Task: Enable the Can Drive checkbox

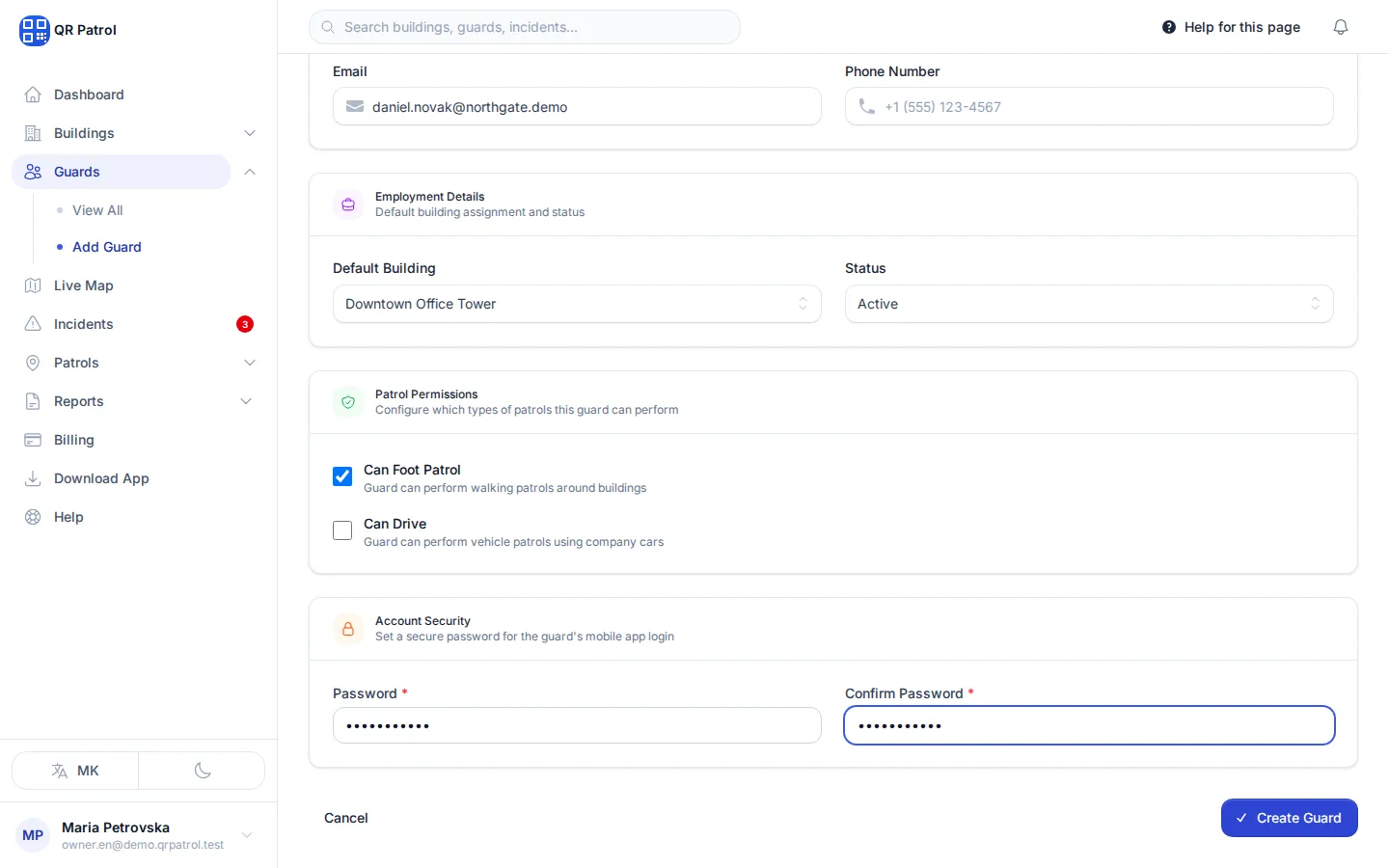Action: (342, 530)
